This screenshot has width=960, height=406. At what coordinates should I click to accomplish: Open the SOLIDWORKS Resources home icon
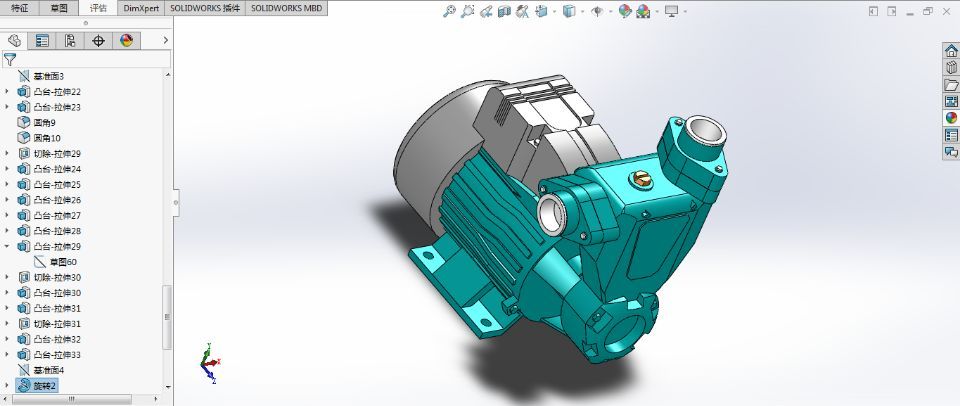point(951,51)
